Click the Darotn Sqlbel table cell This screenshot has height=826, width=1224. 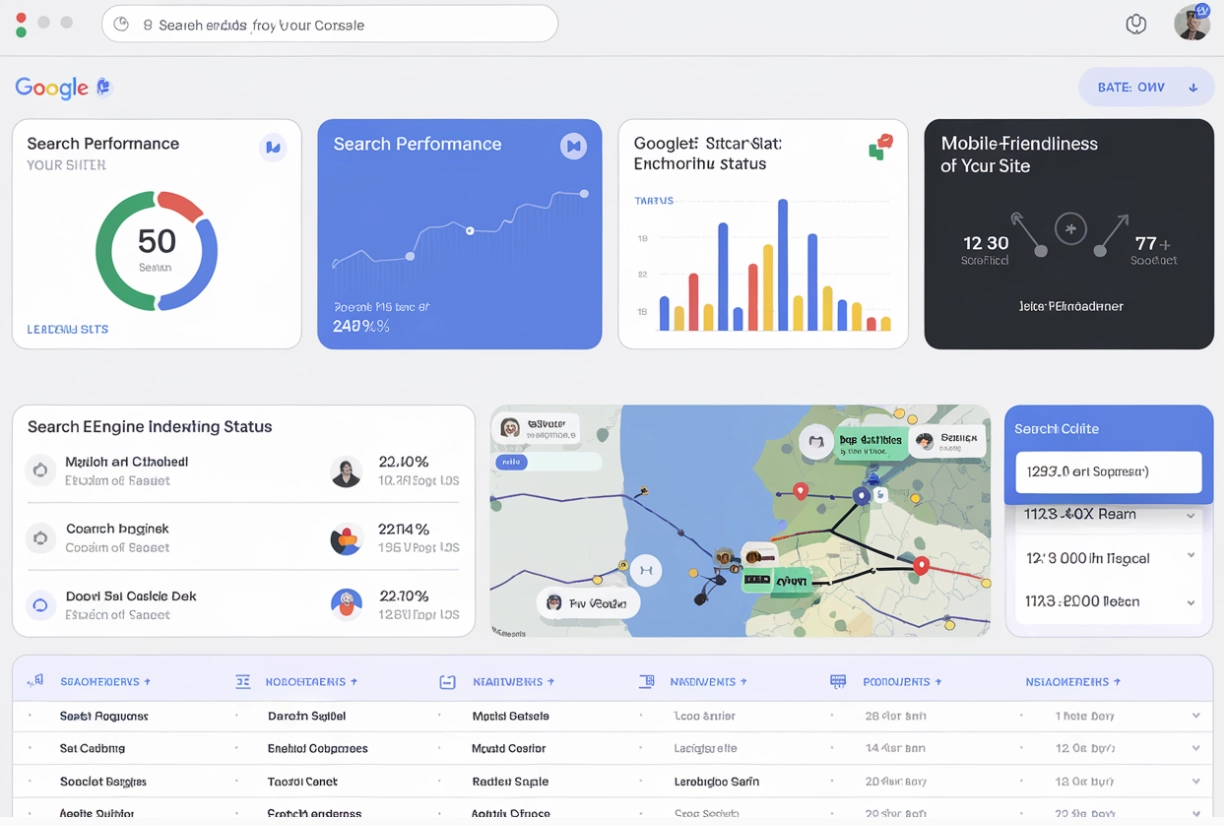point(306,716)
